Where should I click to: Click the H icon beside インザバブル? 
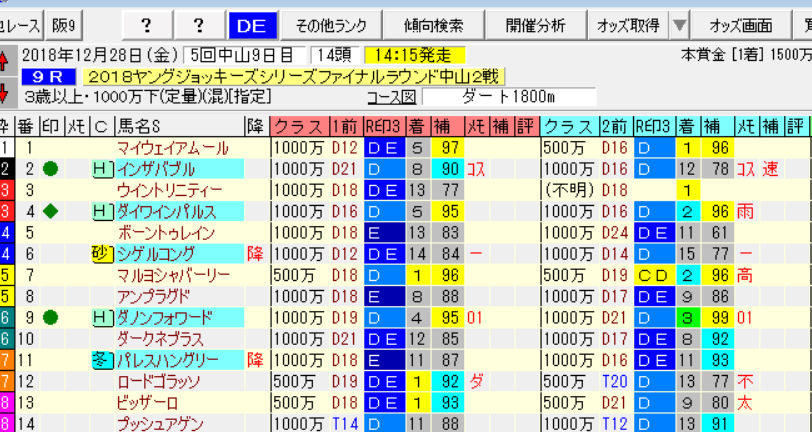[x=103, y=169]
